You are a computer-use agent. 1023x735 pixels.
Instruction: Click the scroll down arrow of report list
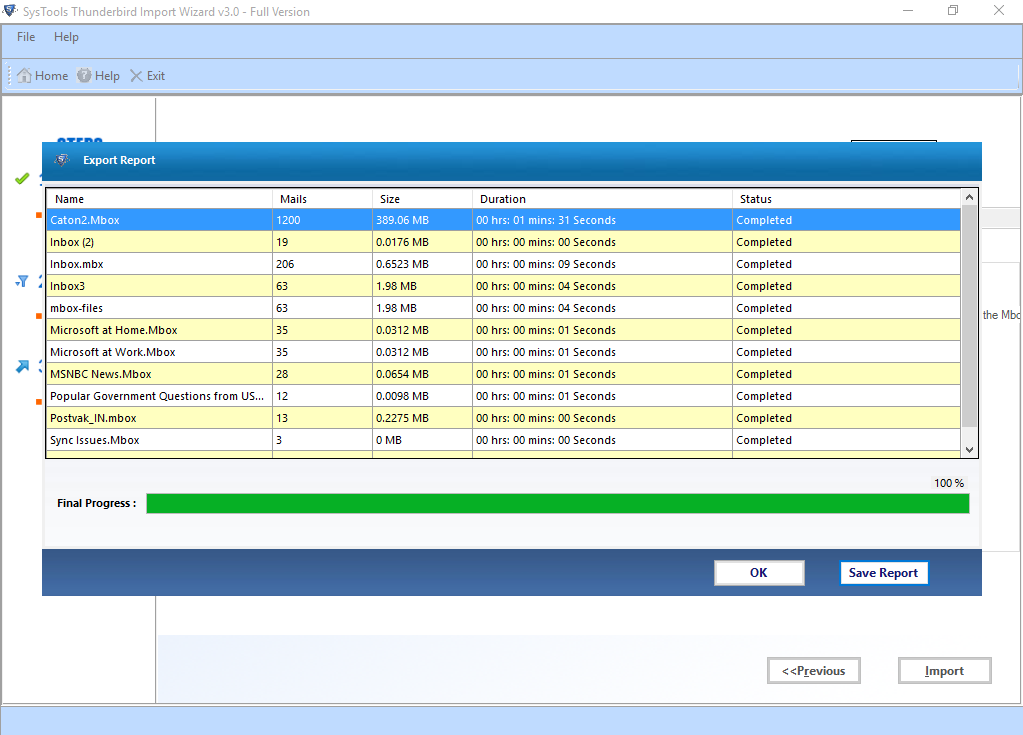(x=970, y=449)
